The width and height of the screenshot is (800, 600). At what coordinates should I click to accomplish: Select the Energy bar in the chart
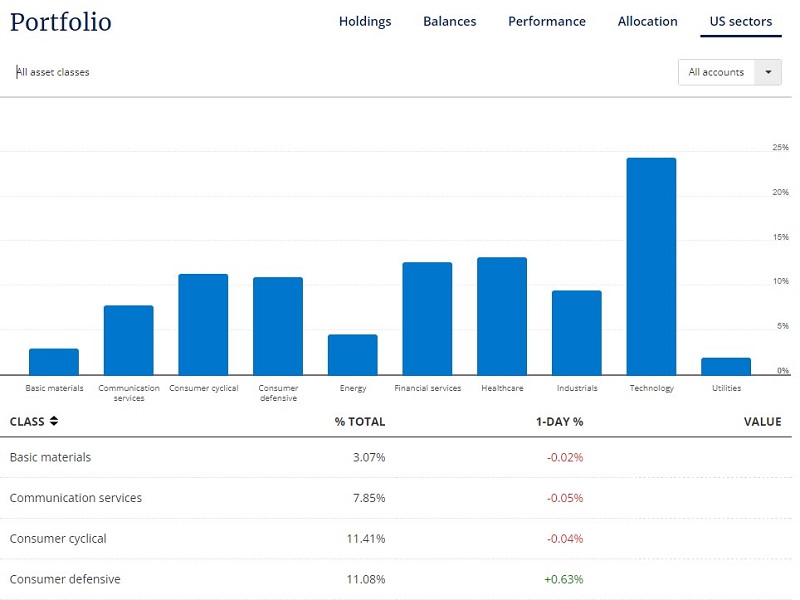click(353, 355)
